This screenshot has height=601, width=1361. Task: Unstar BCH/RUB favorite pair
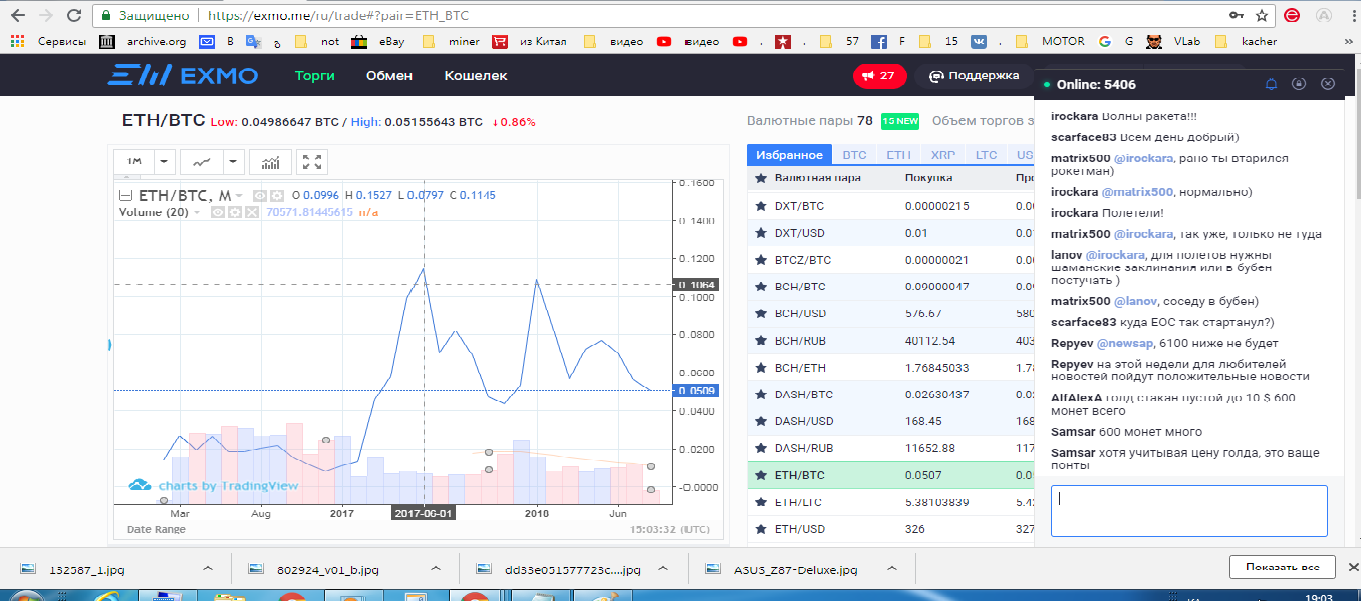tap(760, 341)
